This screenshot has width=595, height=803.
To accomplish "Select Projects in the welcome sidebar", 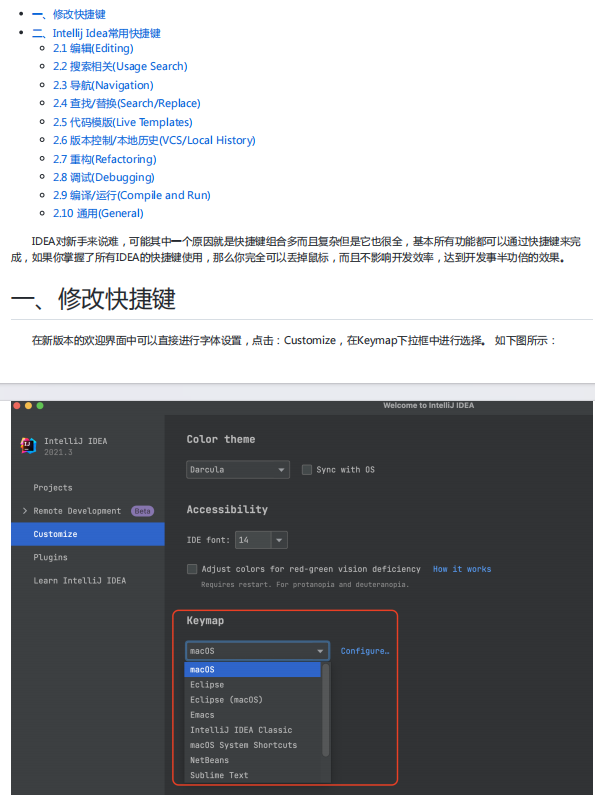I will click(53, 488).
